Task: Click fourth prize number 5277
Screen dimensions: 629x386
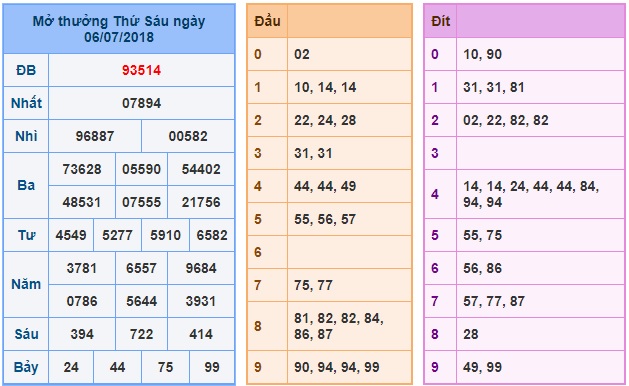Action: click(x=117, y=235)
